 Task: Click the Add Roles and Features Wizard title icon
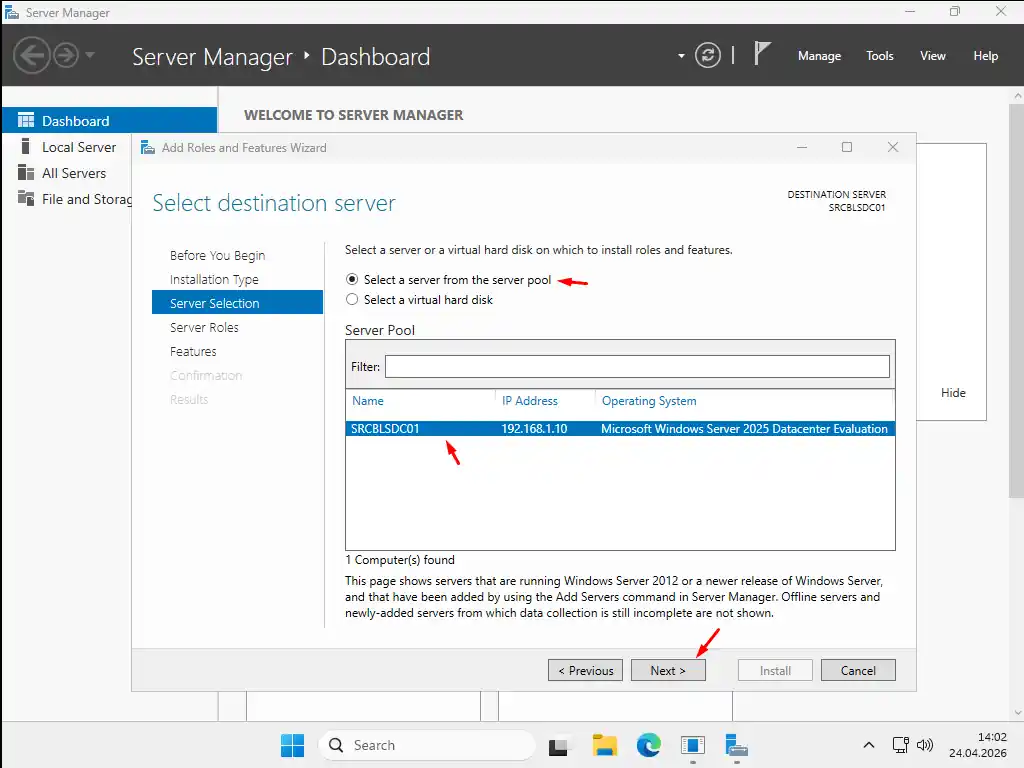pos(148,148)
